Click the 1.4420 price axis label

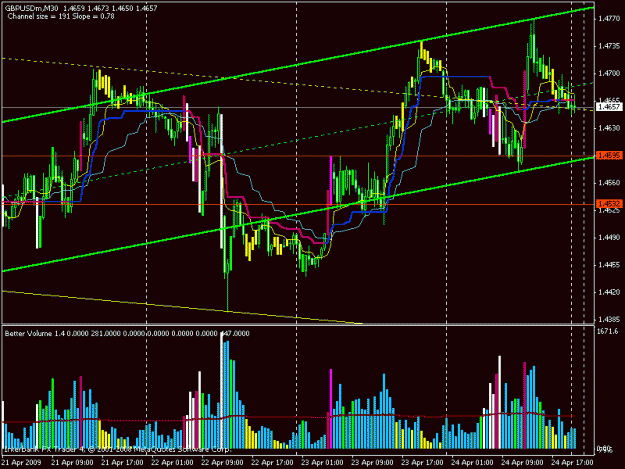tap(609, 292)
